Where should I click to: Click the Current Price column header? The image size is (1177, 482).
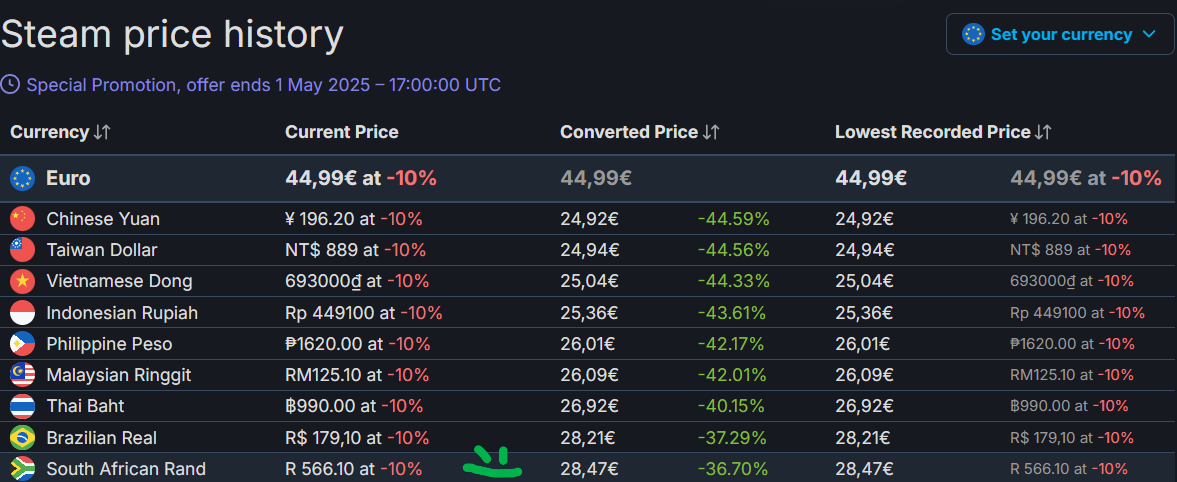(342, 132)
